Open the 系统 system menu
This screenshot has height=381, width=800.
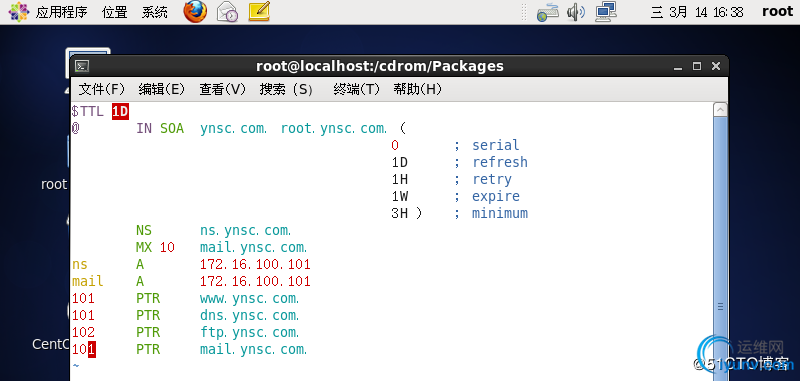(155, 12)
